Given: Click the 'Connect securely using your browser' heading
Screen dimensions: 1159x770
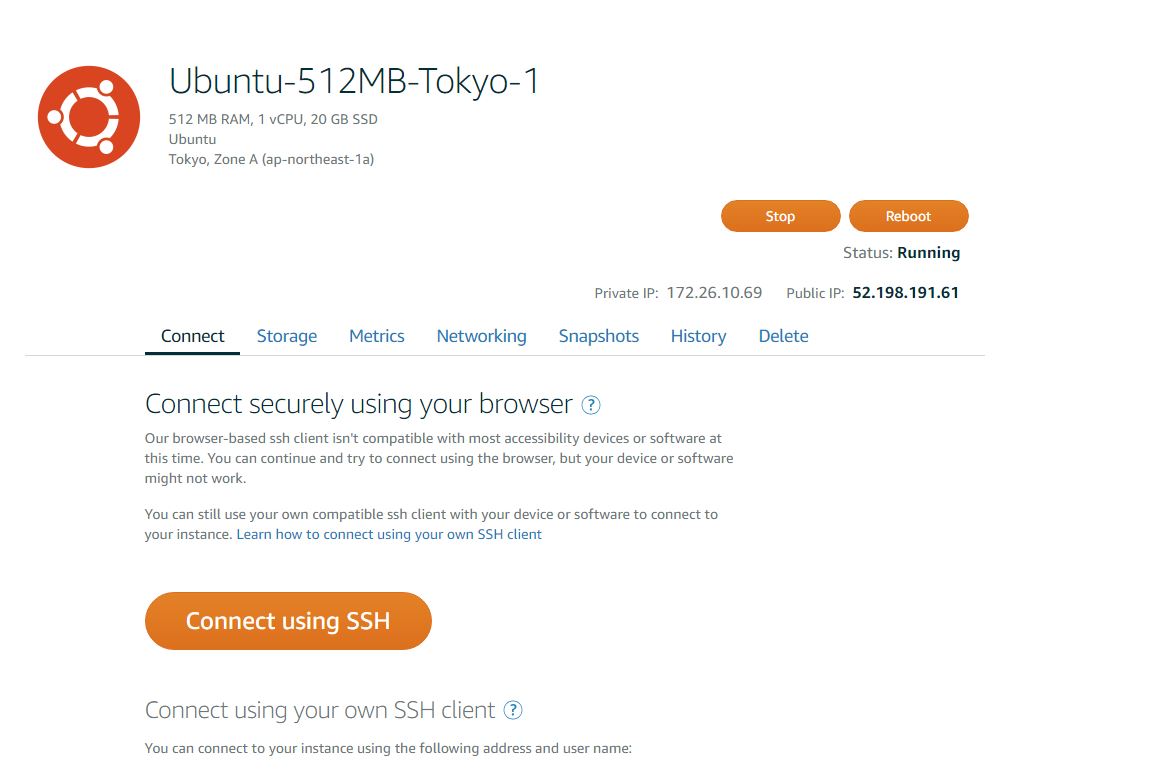Looking at the screenshot, I should (x=358, y=404).
